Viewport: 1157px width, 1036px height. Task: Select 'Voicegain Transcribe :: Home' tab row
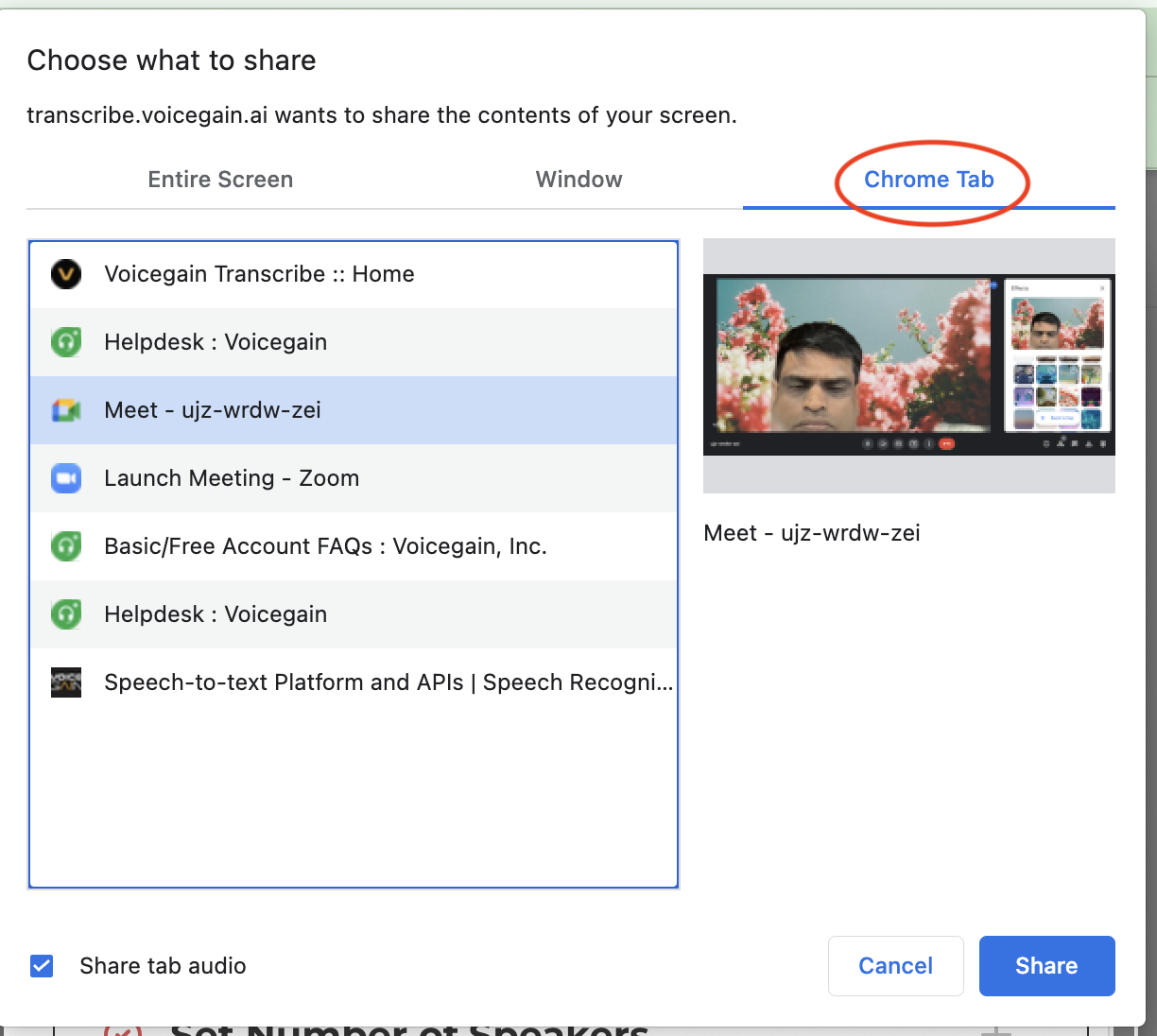[354, 274]
